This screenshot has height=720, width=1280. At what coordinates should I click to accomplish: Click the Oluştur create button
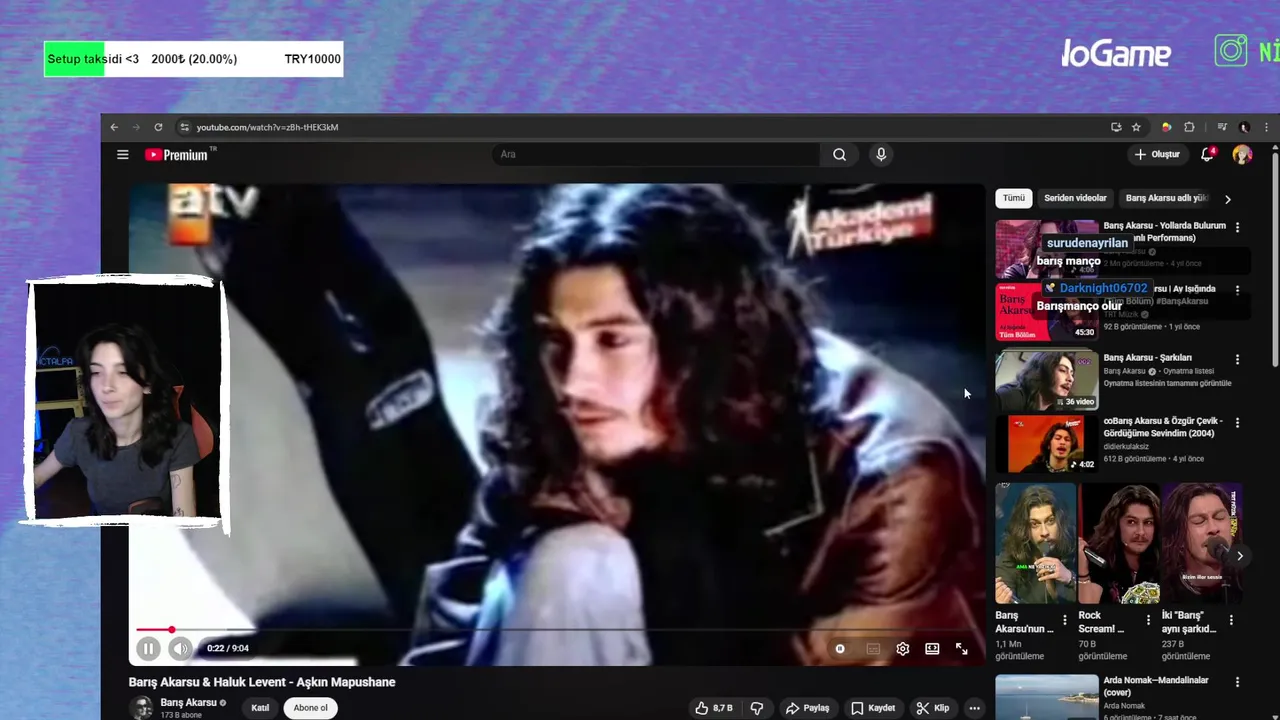point(1157,154)
